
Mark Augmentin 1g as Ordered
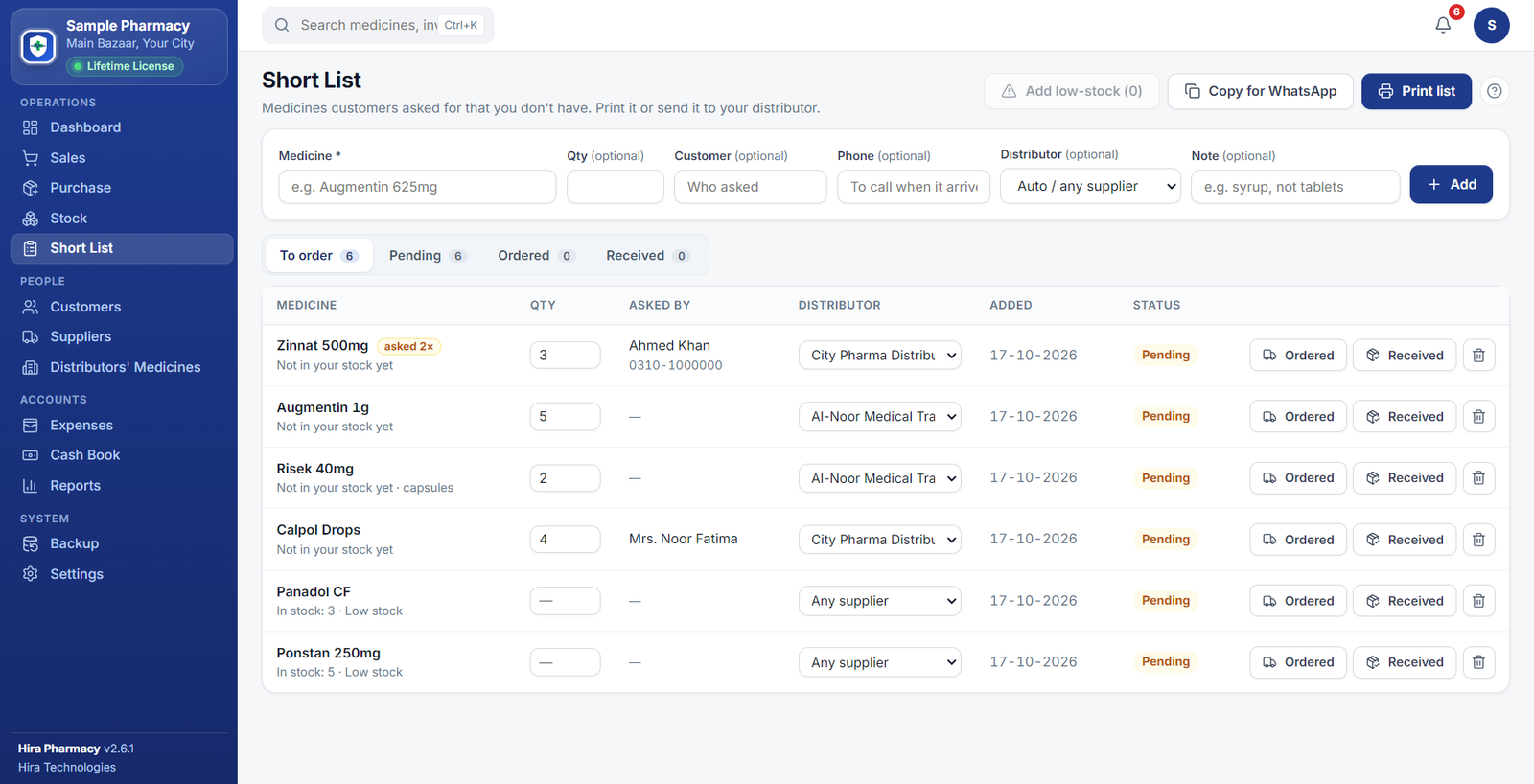click(1298, 417)
